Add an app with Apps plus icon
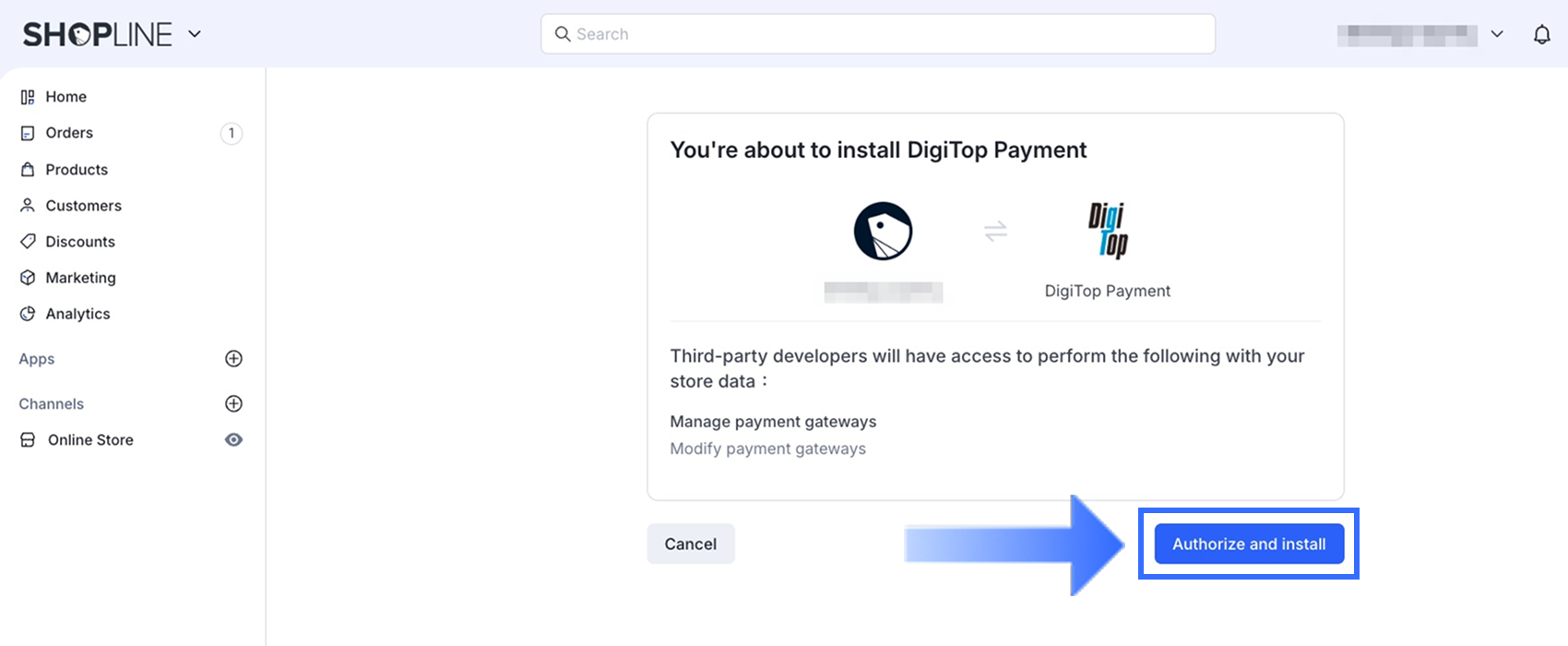This screenshot has height=646, width=1568. pyautogui.click(x=234, y=359)
